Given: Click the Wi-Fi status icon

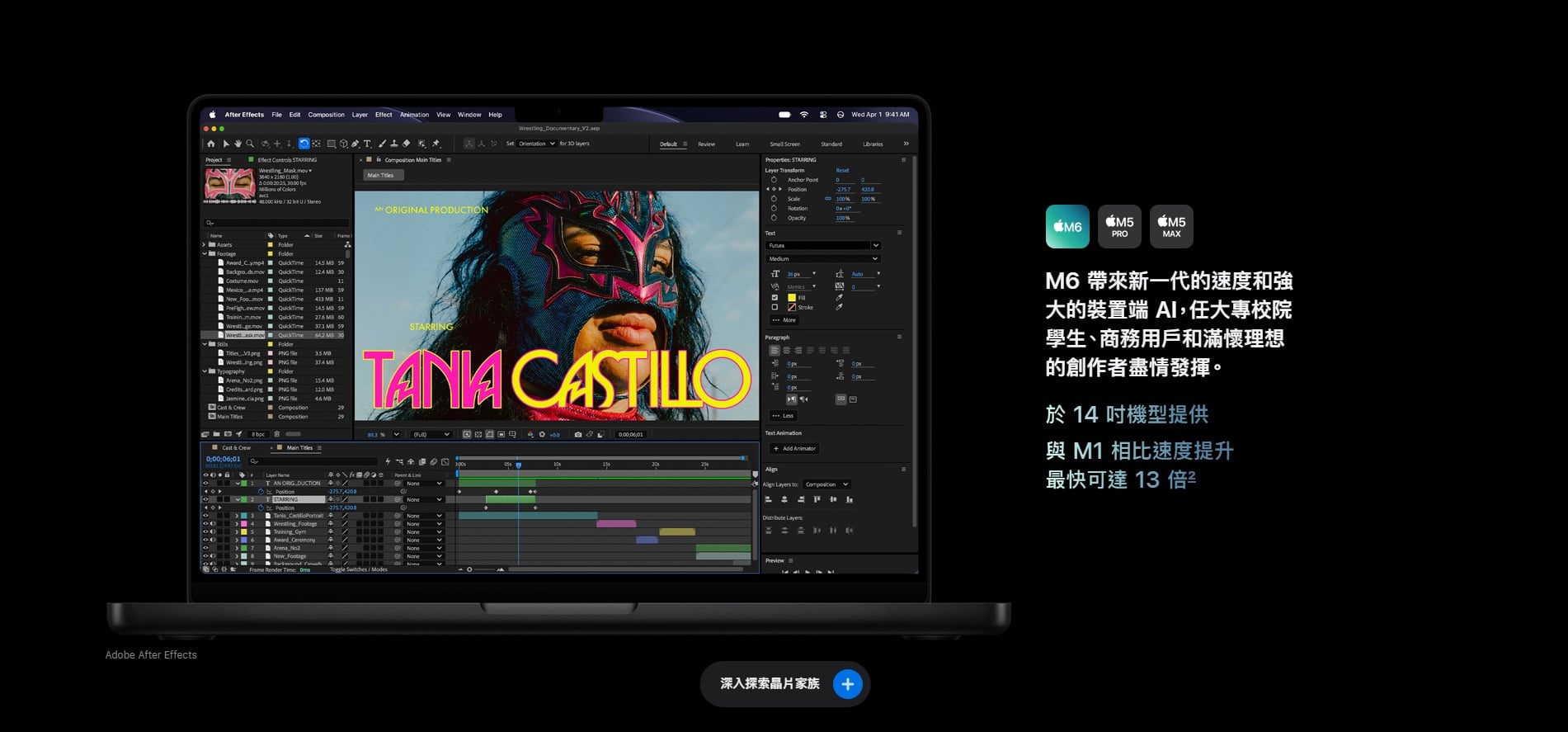Looking at the screenshot, I should [x=804, y=115].
